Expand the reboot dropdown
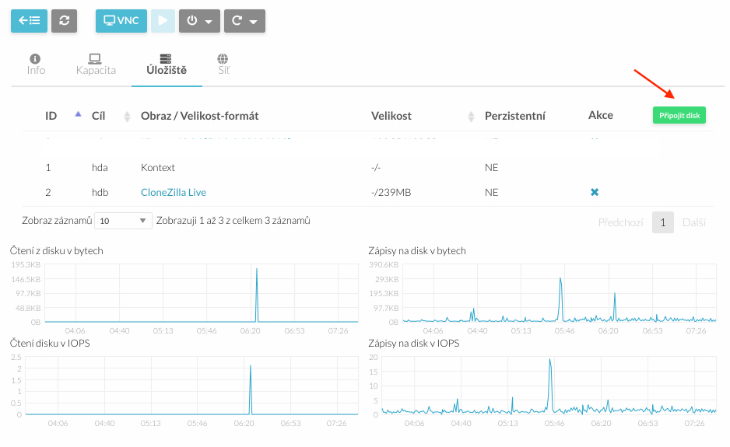The width and height of the screenshot is (730, 447). click(x=244, y=20)
